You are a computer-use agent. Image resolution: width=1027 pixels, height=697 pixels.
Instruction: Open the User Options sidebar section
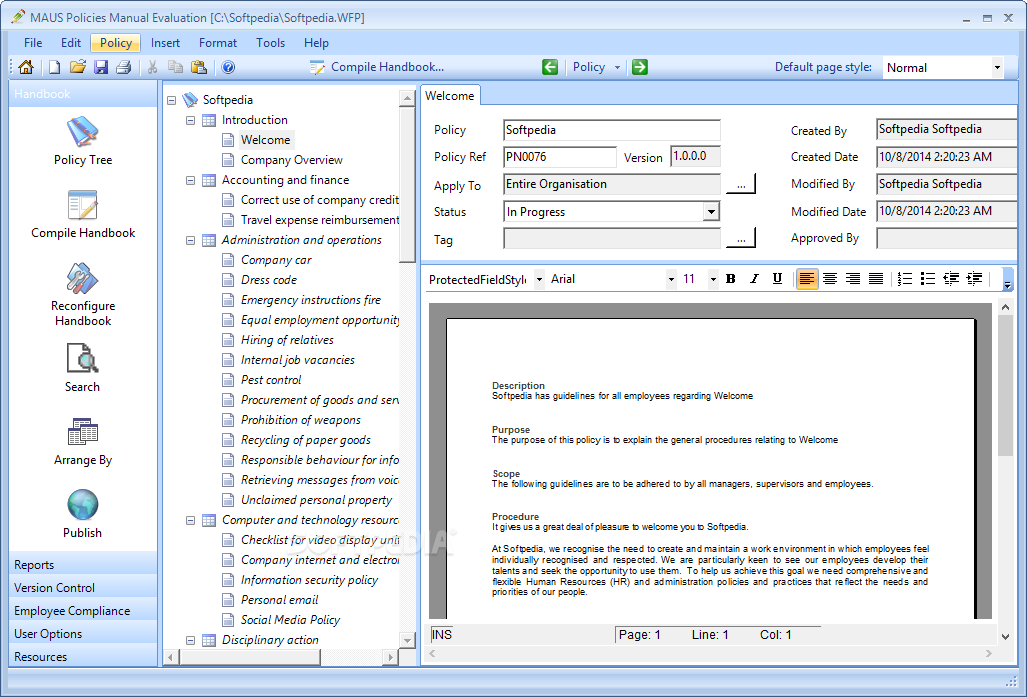click(83, 633)
